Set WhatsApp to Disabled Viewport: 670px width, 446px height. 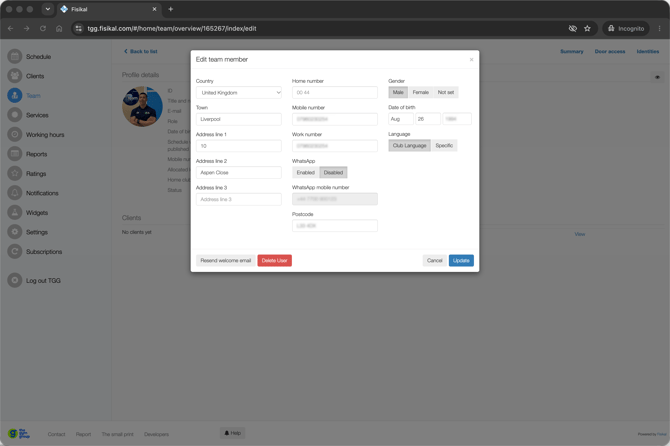(x=333, y=173)
